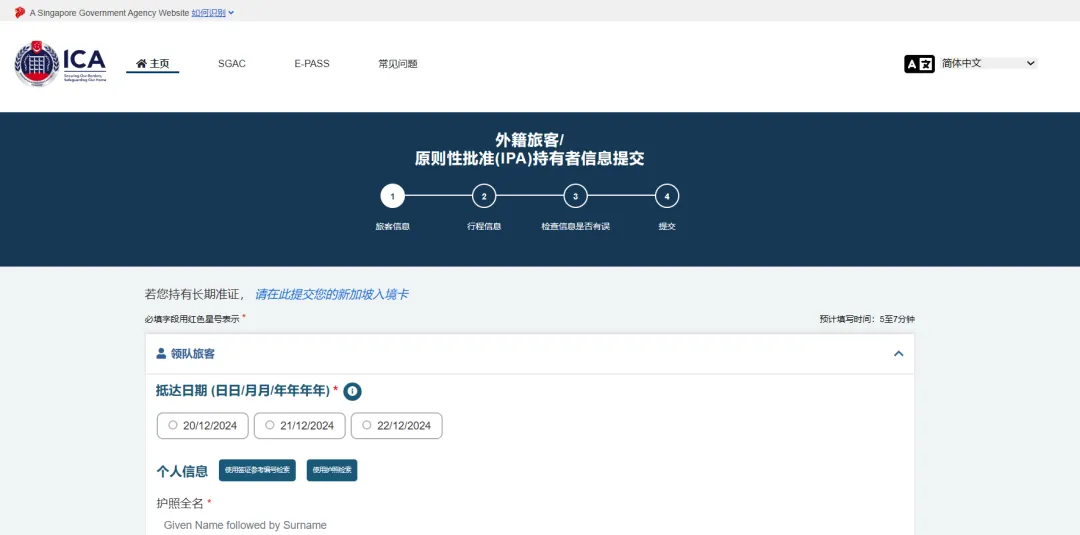
Task: Click step 4 提交 circle
Action: click(667, 196)
